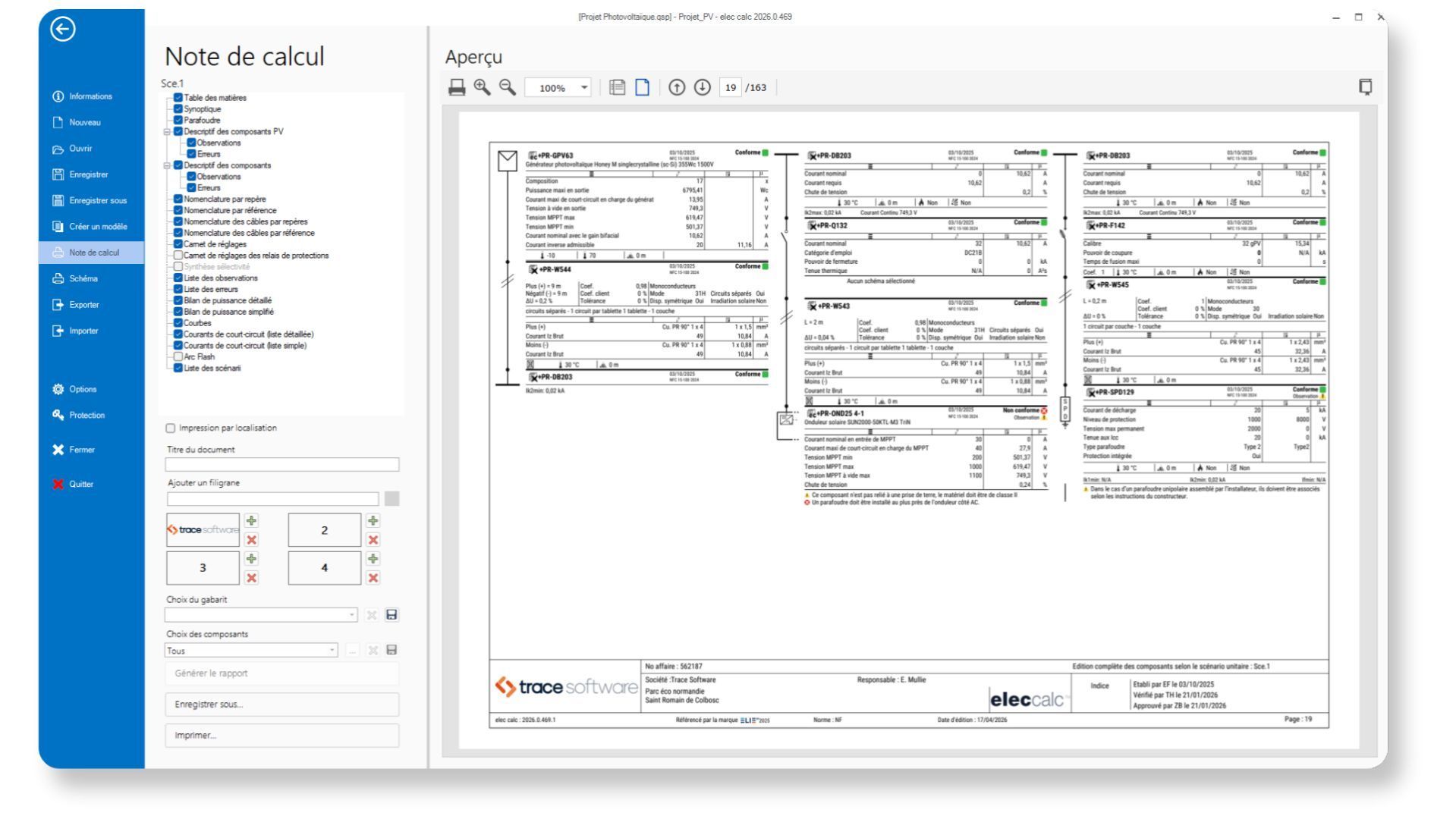1456x816 pixels.
Task: Click the printer icon in preview toolbar
Action: [x=458, y=88]
